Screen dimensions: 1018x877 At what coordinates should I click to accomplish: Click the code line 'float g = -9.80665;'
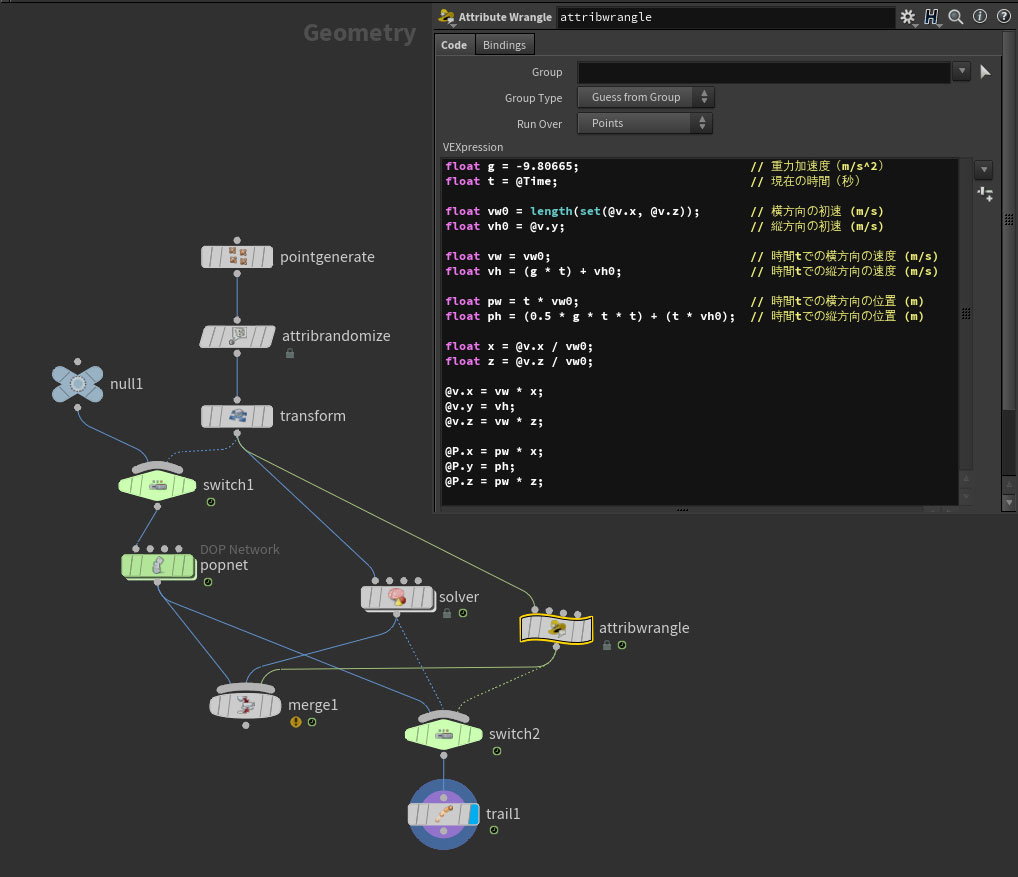tap(512, 166)
